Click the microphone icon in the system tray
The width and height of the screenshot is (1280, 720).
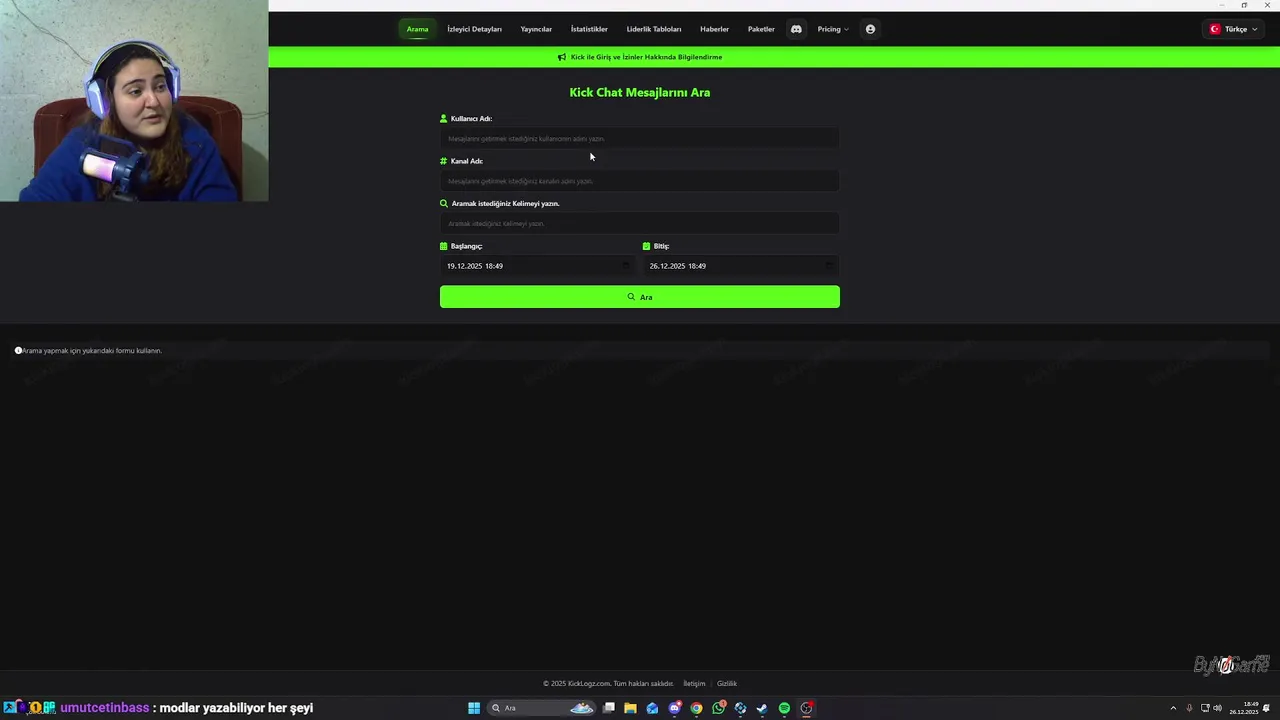tap(1189, 708)
